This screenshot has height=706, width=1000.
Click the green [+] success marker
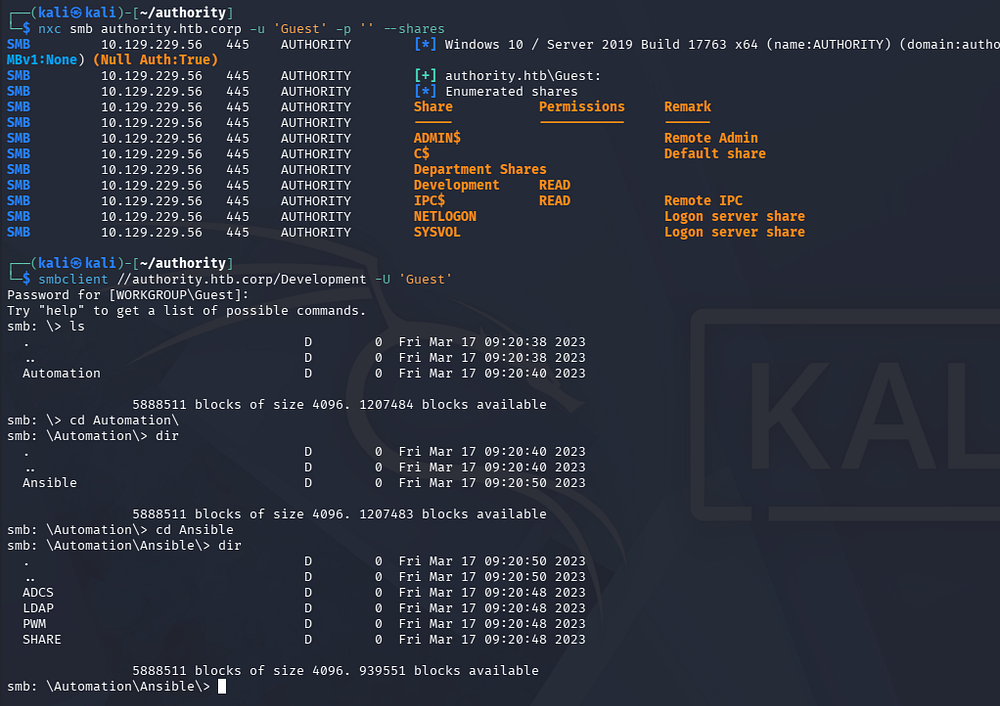tap(425, 75)
